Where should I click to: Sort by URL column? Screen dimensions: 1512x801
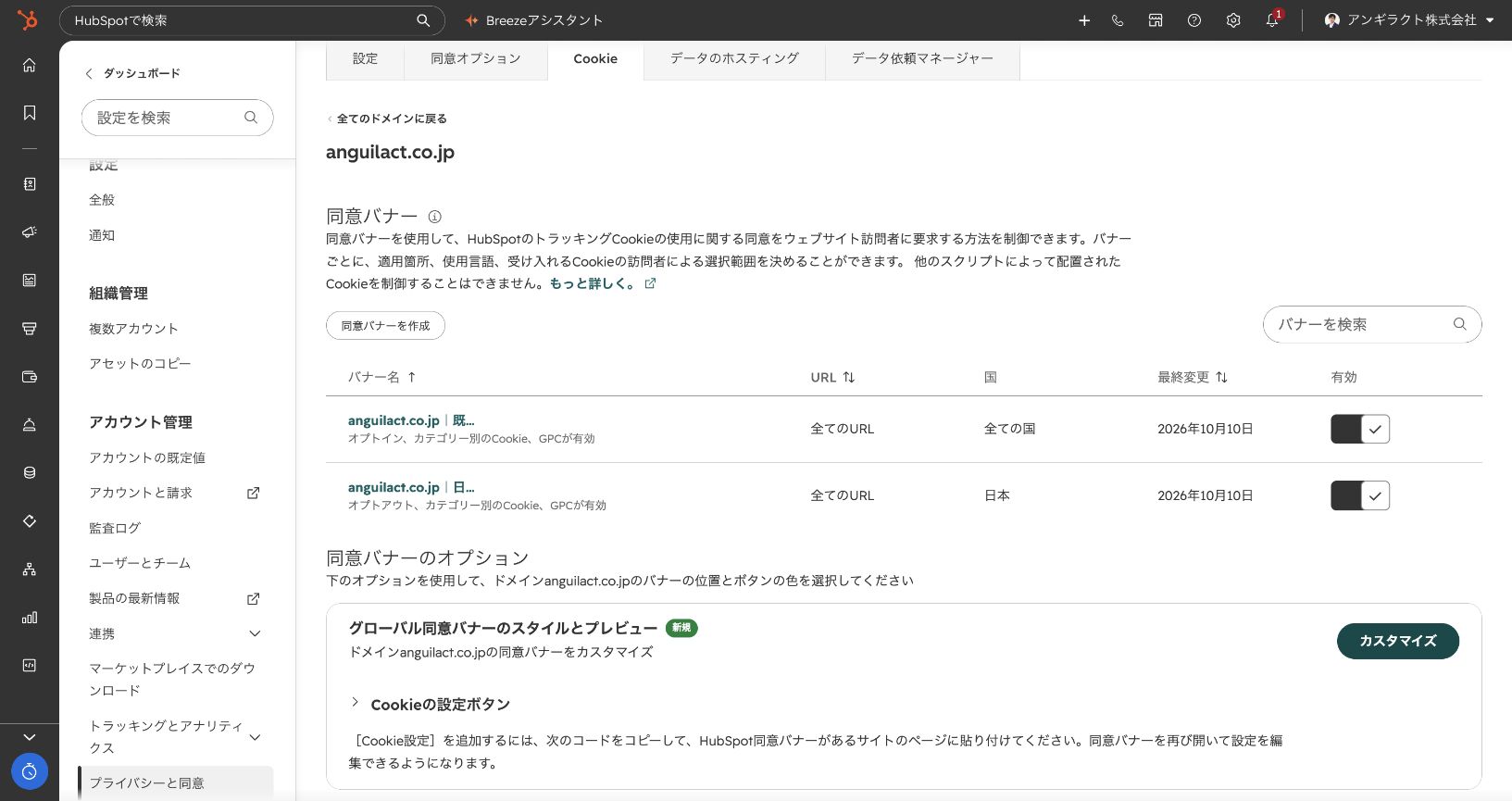pos(832,377)
